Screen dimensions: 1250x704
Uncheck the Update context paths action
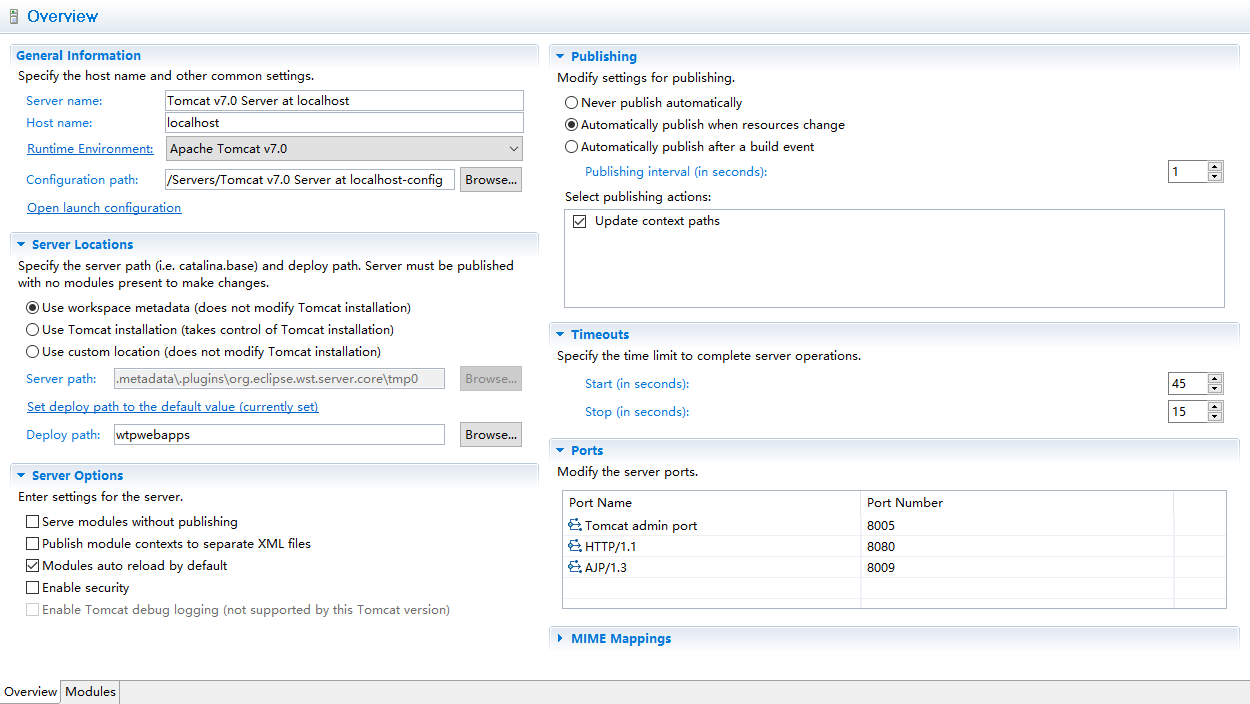[x=580, y=221]
